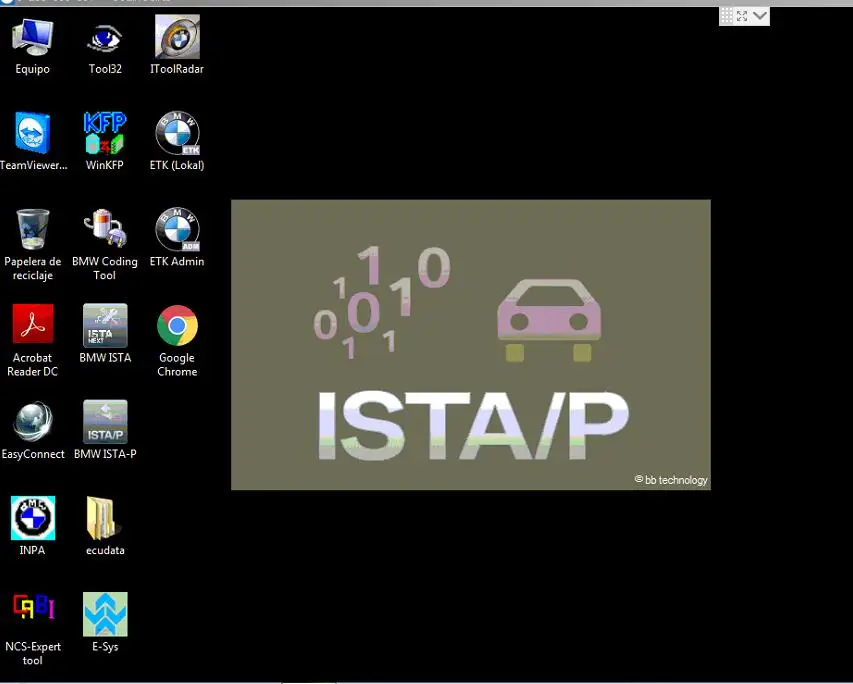
Task: Open Google Chrome
Action: (x=176, y=327)
